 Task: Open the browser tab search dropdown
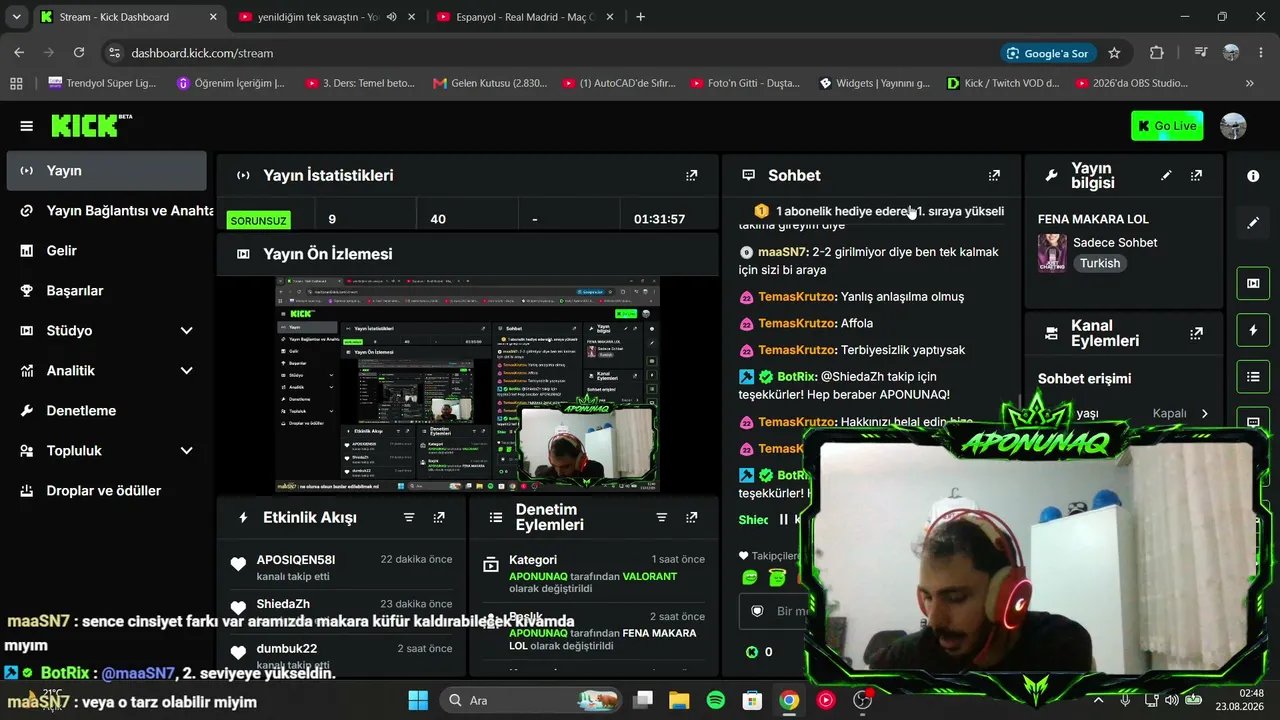point(16,17)
